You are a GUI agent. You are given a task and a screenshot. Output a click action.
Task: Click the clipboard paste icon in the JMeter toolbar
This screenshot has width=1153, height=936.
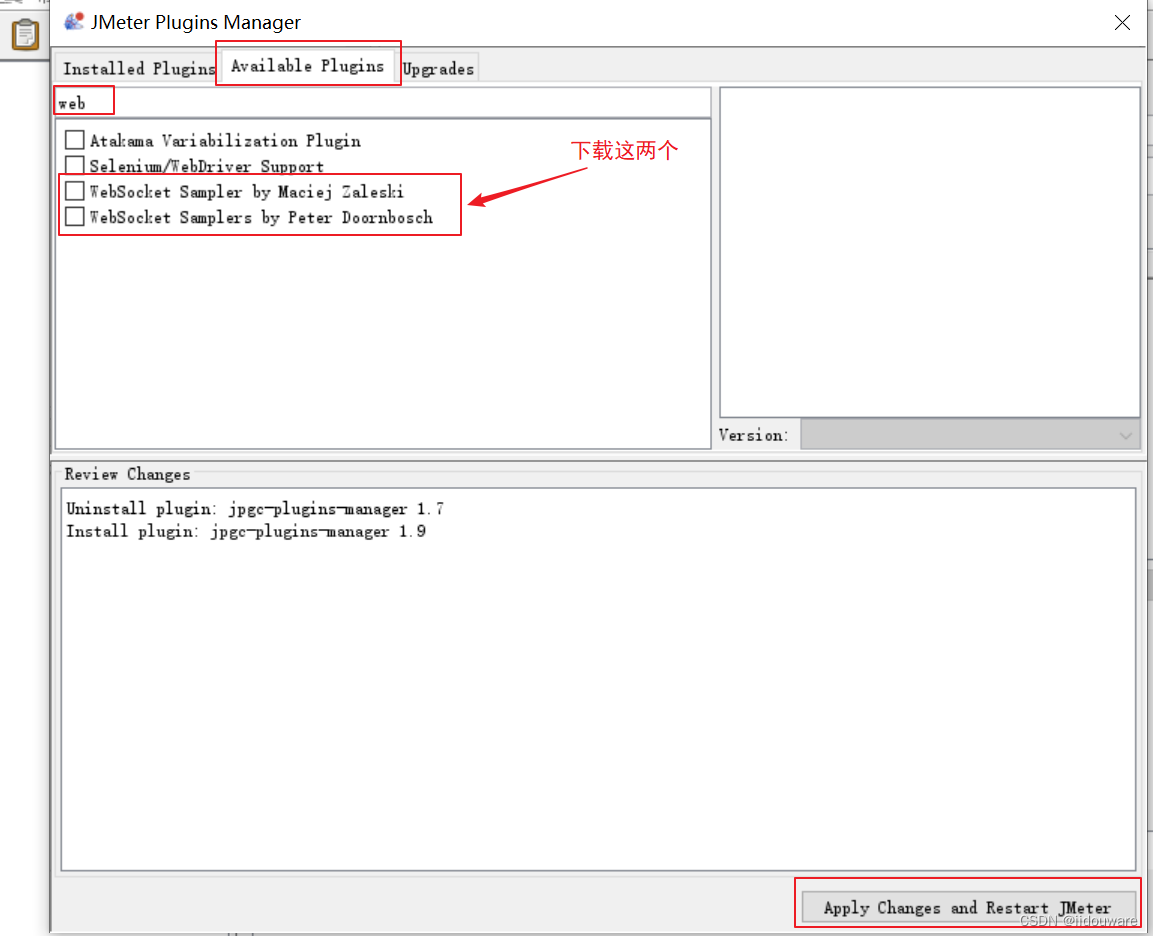pos(25,34)
